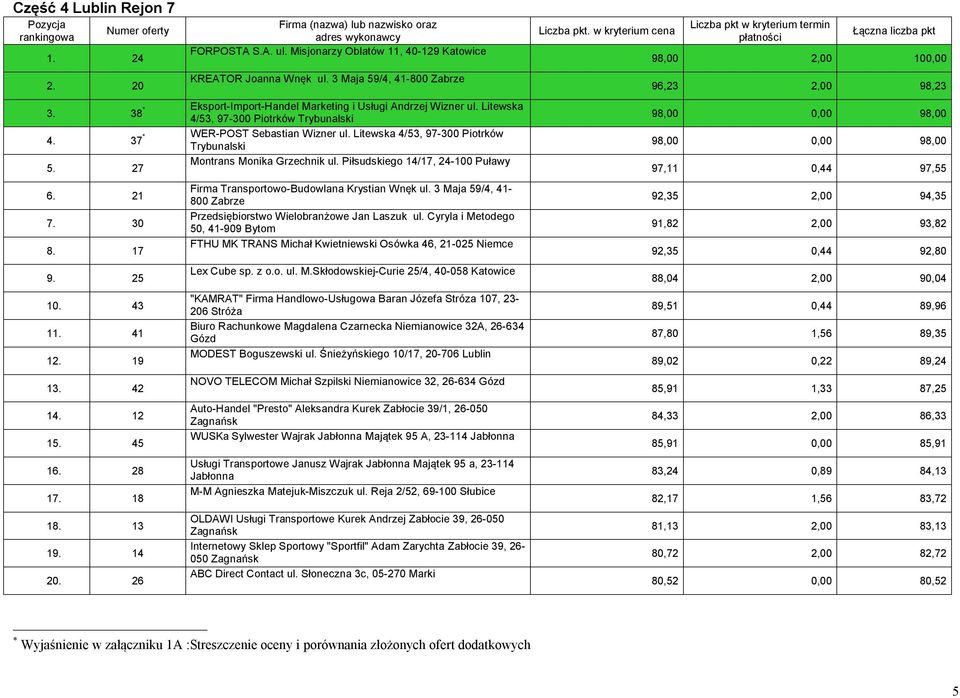The height and width of the screenshot is (698, 960).
Task: Click ranking position '15.'
Action: (54, 443)
